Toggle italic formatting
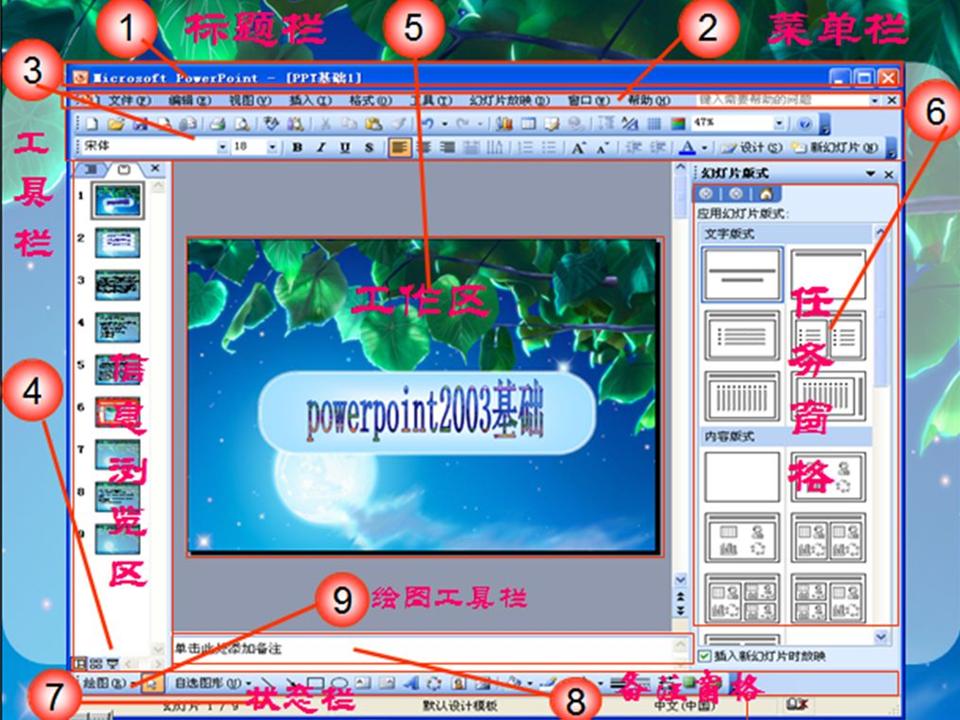The width and height of the screenshot is (960, 720). point(321,148)
